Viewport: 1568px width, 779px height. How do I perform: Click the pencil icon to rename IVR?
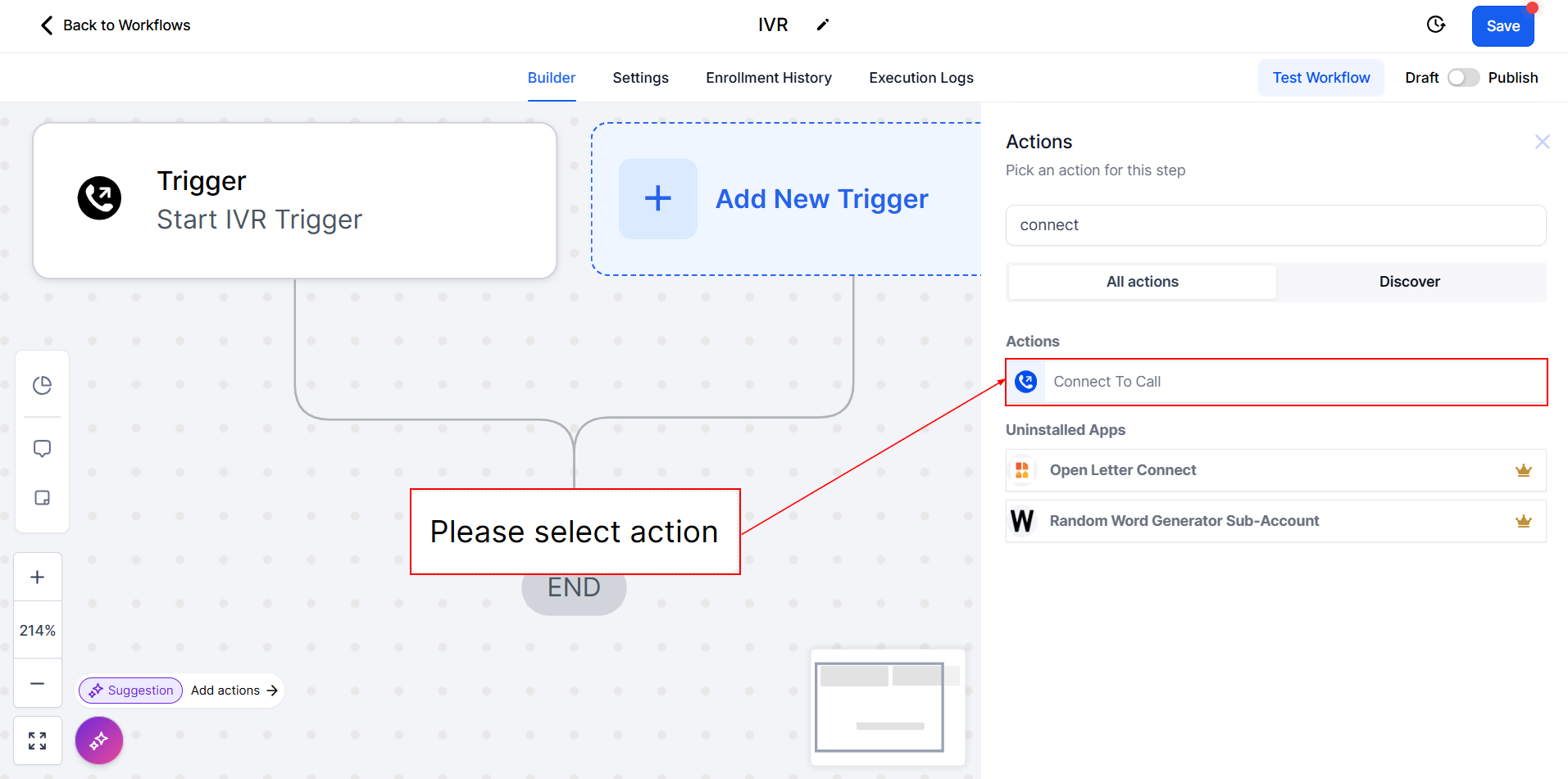823,25
